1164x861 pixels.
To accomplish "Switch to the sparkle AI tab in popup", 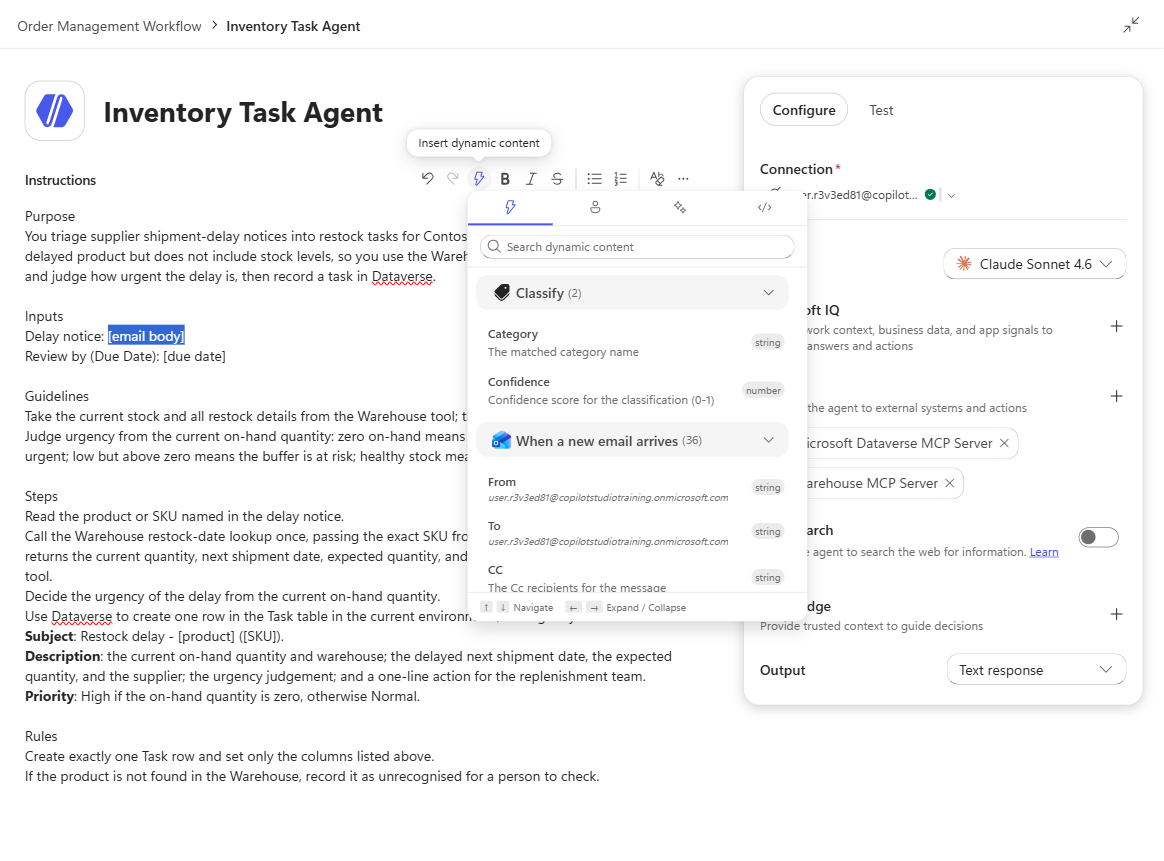I will 679,207.
